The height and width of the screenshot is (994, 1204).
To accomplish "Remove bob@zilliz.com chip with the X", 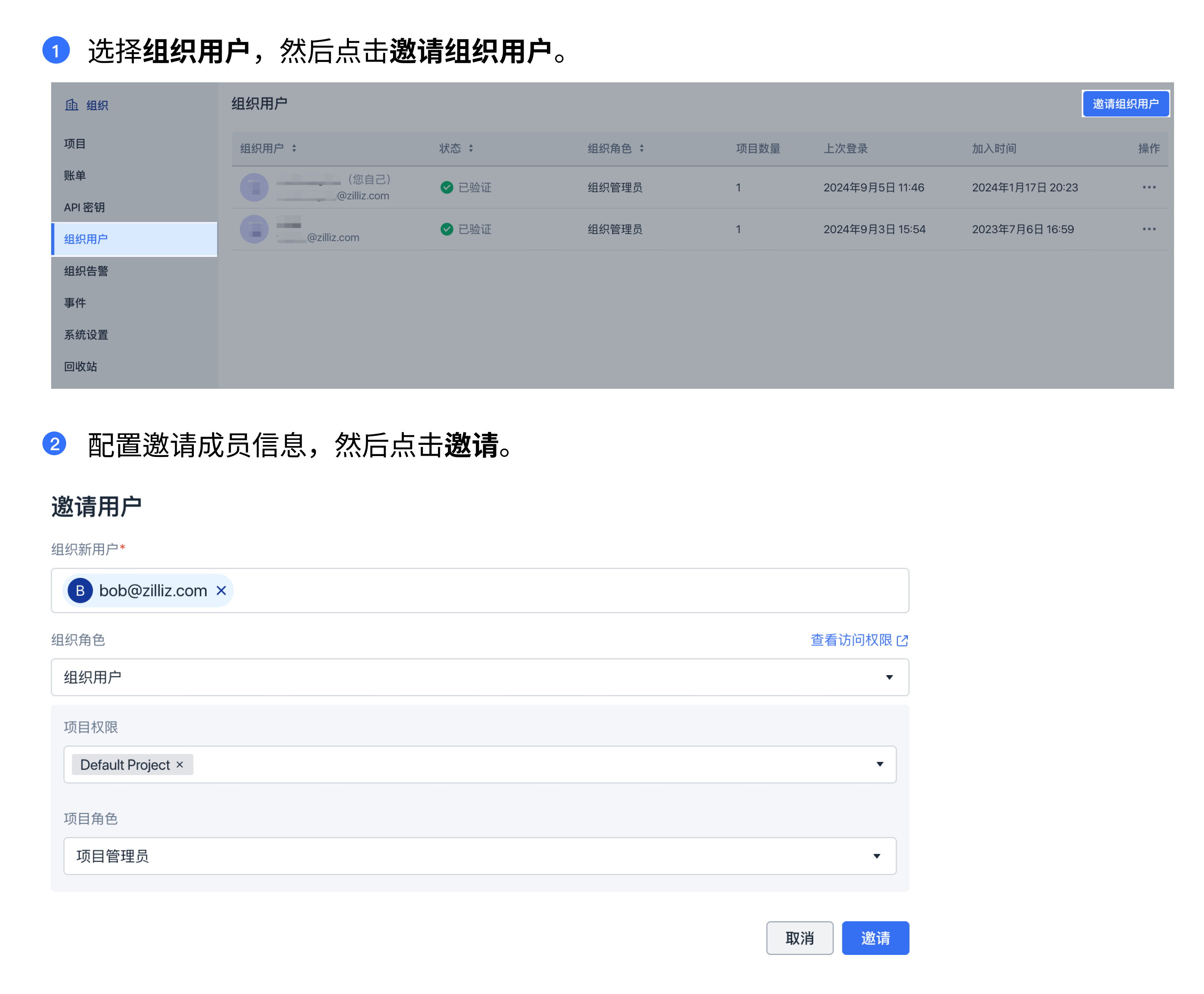I will click(x=221, y=590).
